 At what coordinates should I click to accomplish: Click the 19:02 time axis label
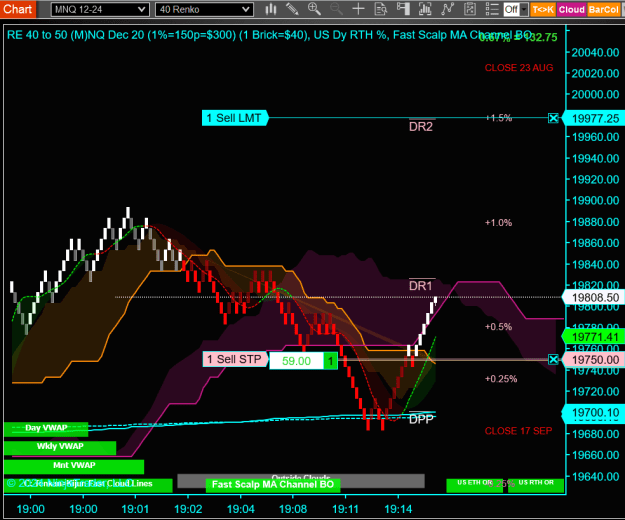click(188, 509)
